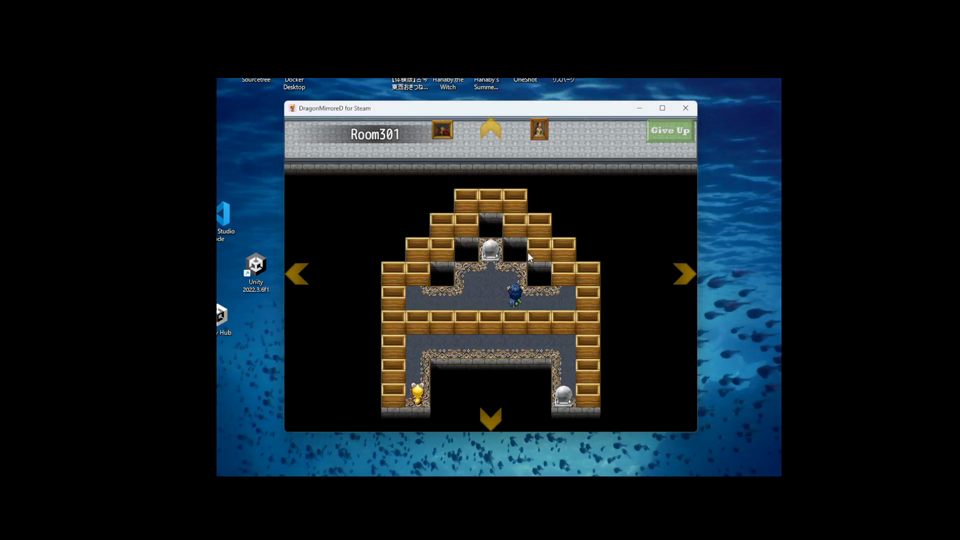
Task: Minimize the DragonMirroreD game window
Action: (639, 108)
